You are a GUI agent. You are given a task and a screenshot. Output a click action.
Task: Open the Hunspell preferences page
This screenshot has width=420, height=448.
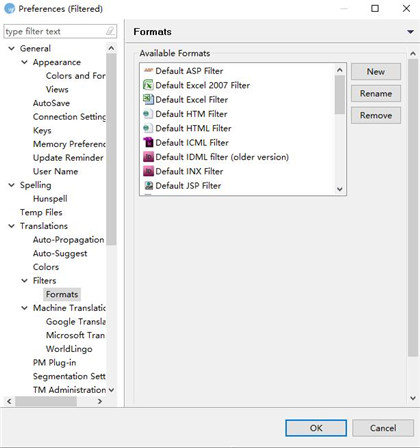coord(50,199)
